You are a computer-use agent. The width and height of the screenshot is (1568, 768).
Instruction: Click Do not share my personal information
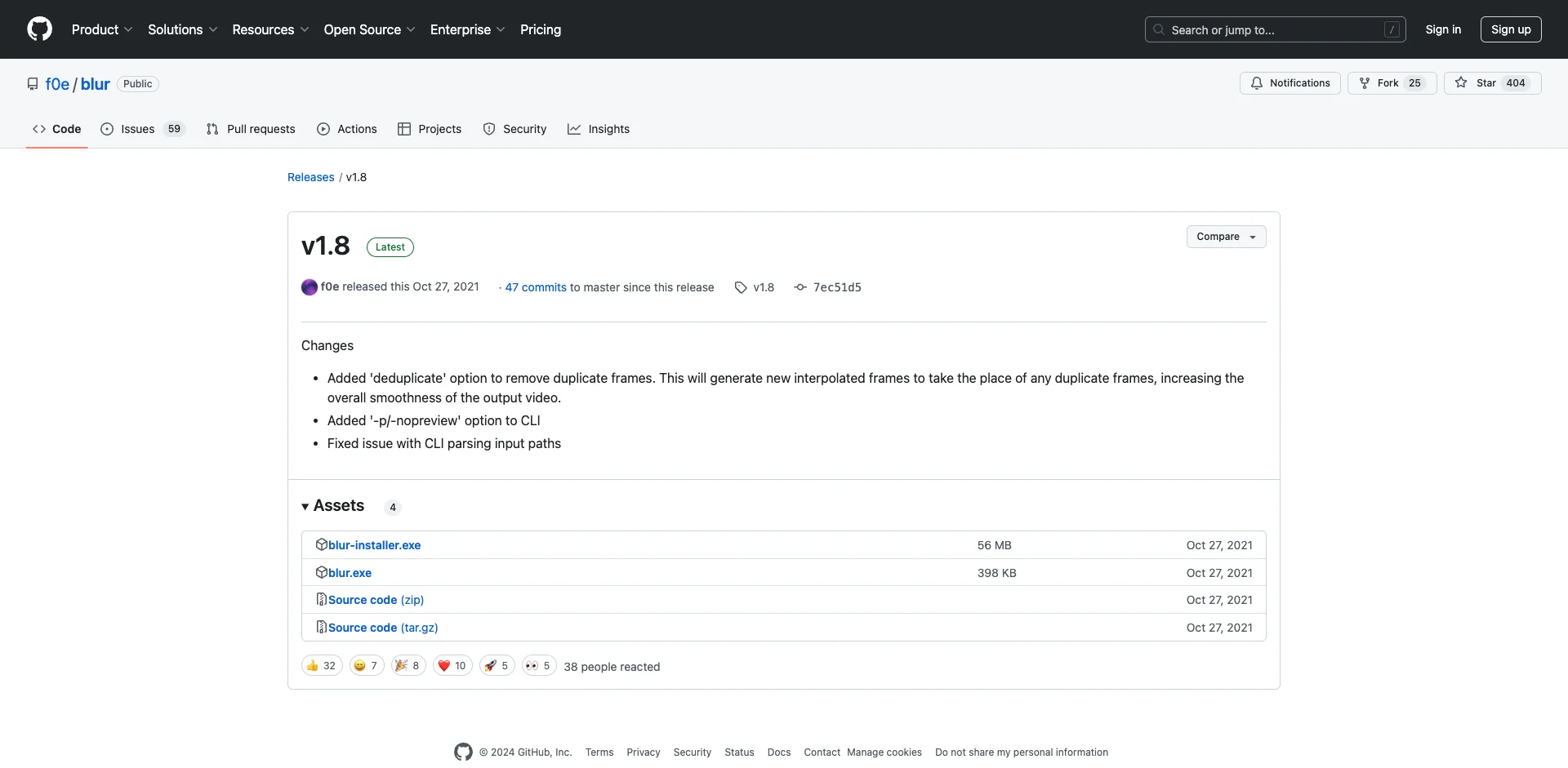[1022, 752]
